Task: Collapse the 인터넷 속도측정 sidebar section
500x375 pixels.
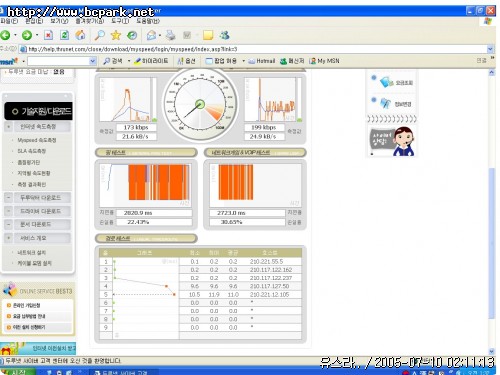Action: coord(9,127)
